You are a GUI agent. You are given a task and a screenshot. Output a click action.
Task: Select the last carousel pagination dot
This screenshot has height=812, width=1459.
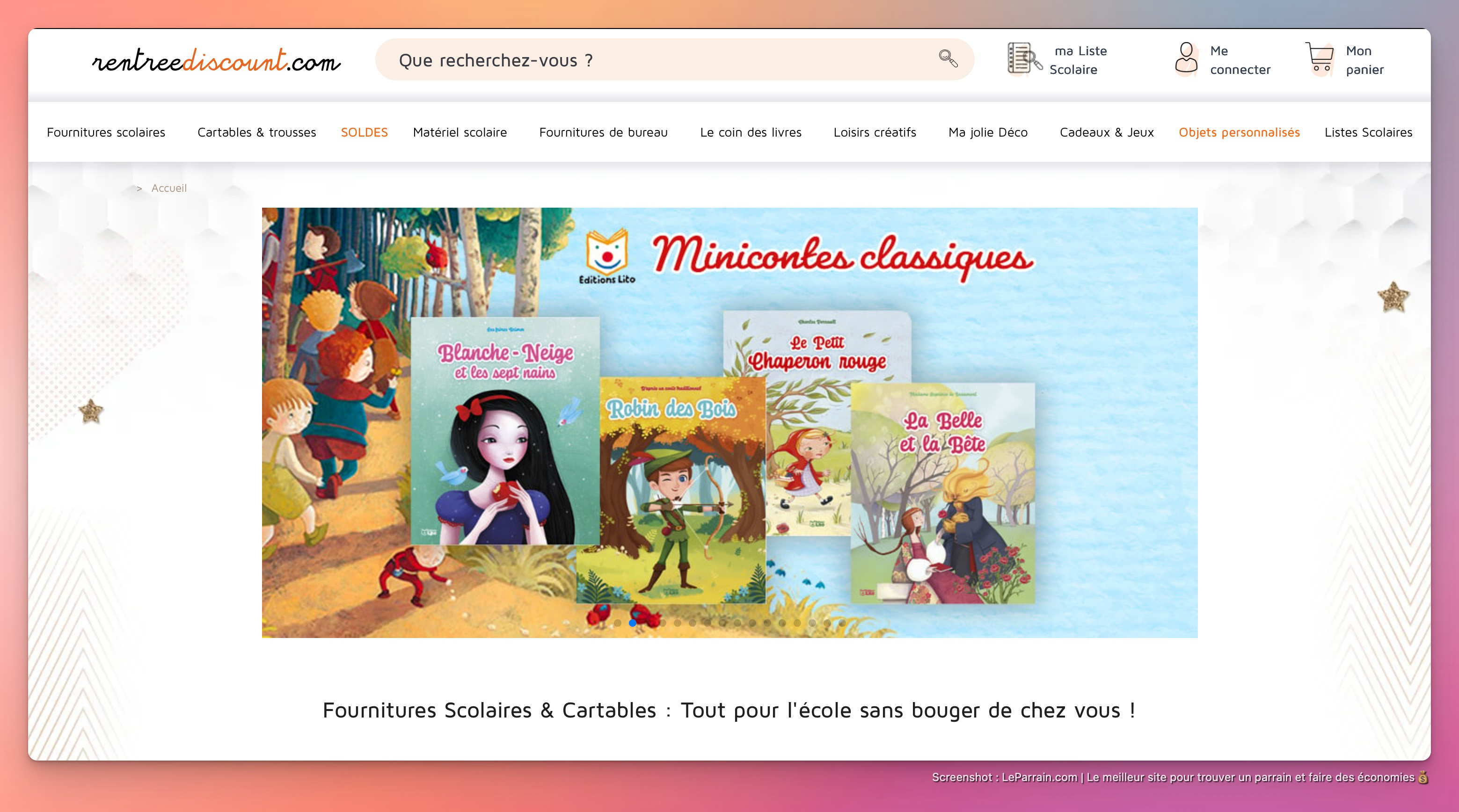[x=842, y=623]
